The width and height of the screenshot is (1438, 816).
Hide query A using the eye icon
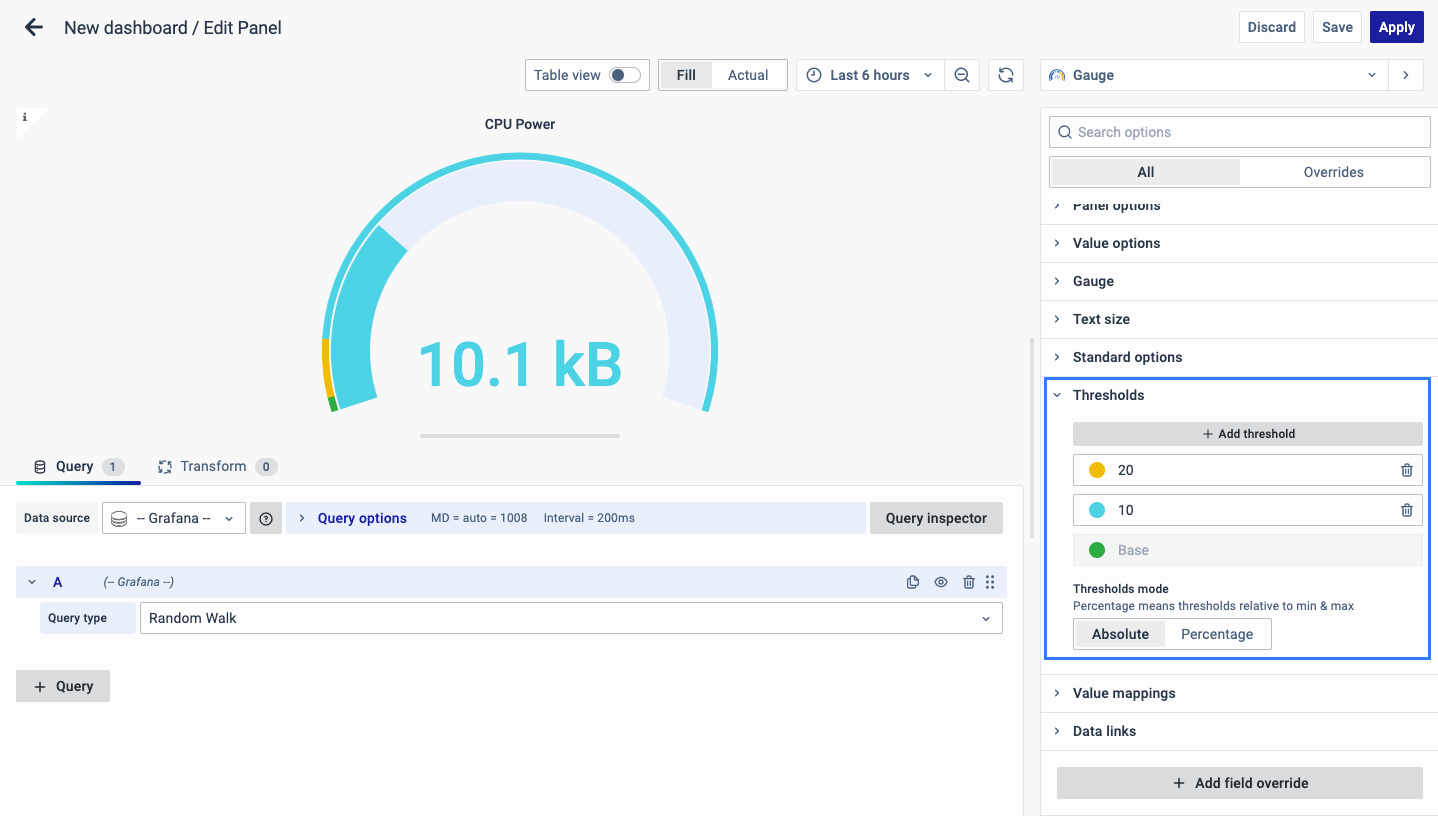coord(941,582)
